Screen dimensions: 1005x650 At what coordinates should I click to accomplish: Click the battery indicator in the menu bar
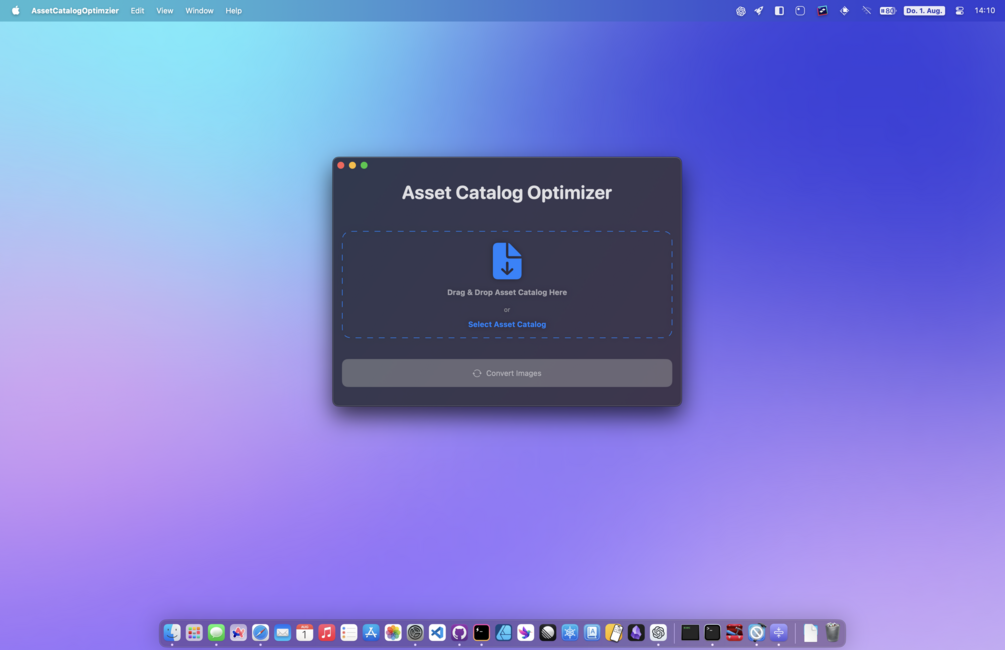(x=887, y=10)
